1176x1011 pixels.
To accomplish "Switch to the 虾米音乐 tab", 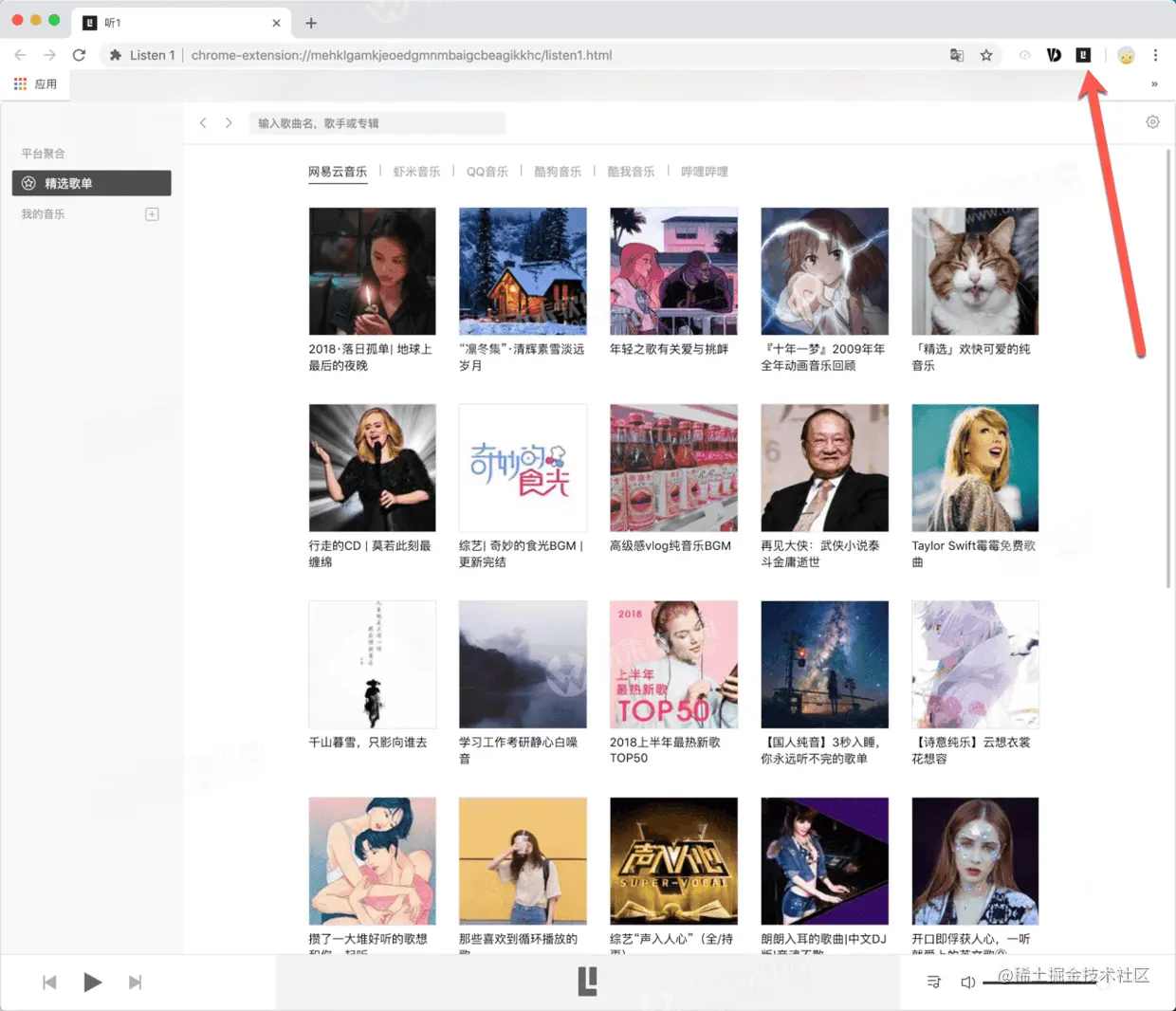I will pos(416,172).
